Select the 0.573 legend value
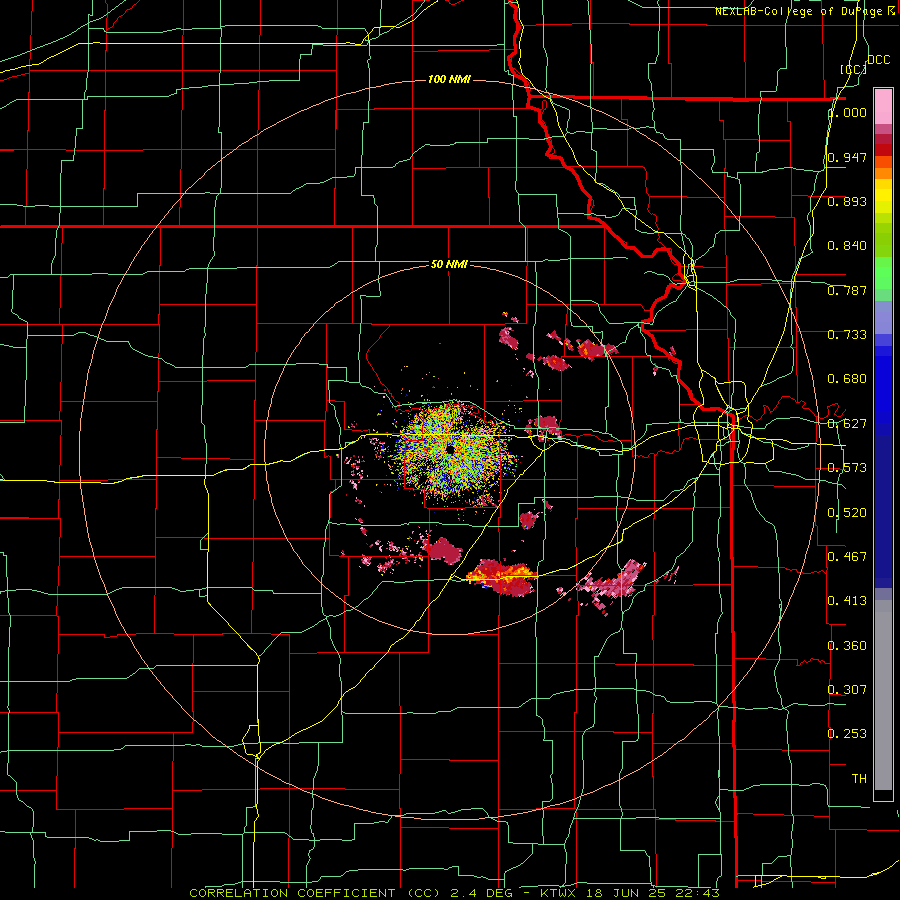900x900 pixels. 847,468
